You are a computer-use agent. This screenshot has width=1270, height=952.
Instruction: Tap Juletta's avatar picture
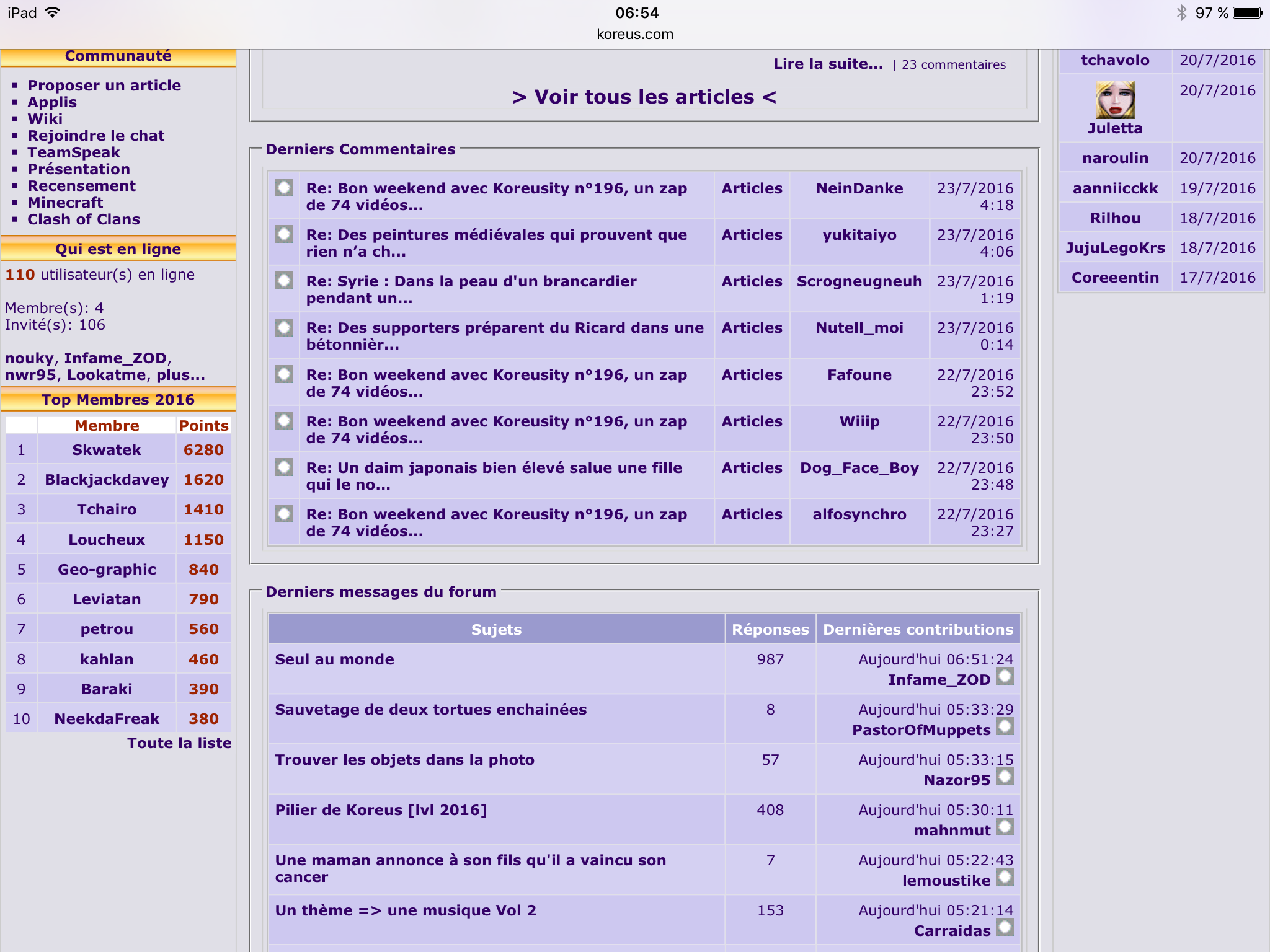coord(1115,100)
